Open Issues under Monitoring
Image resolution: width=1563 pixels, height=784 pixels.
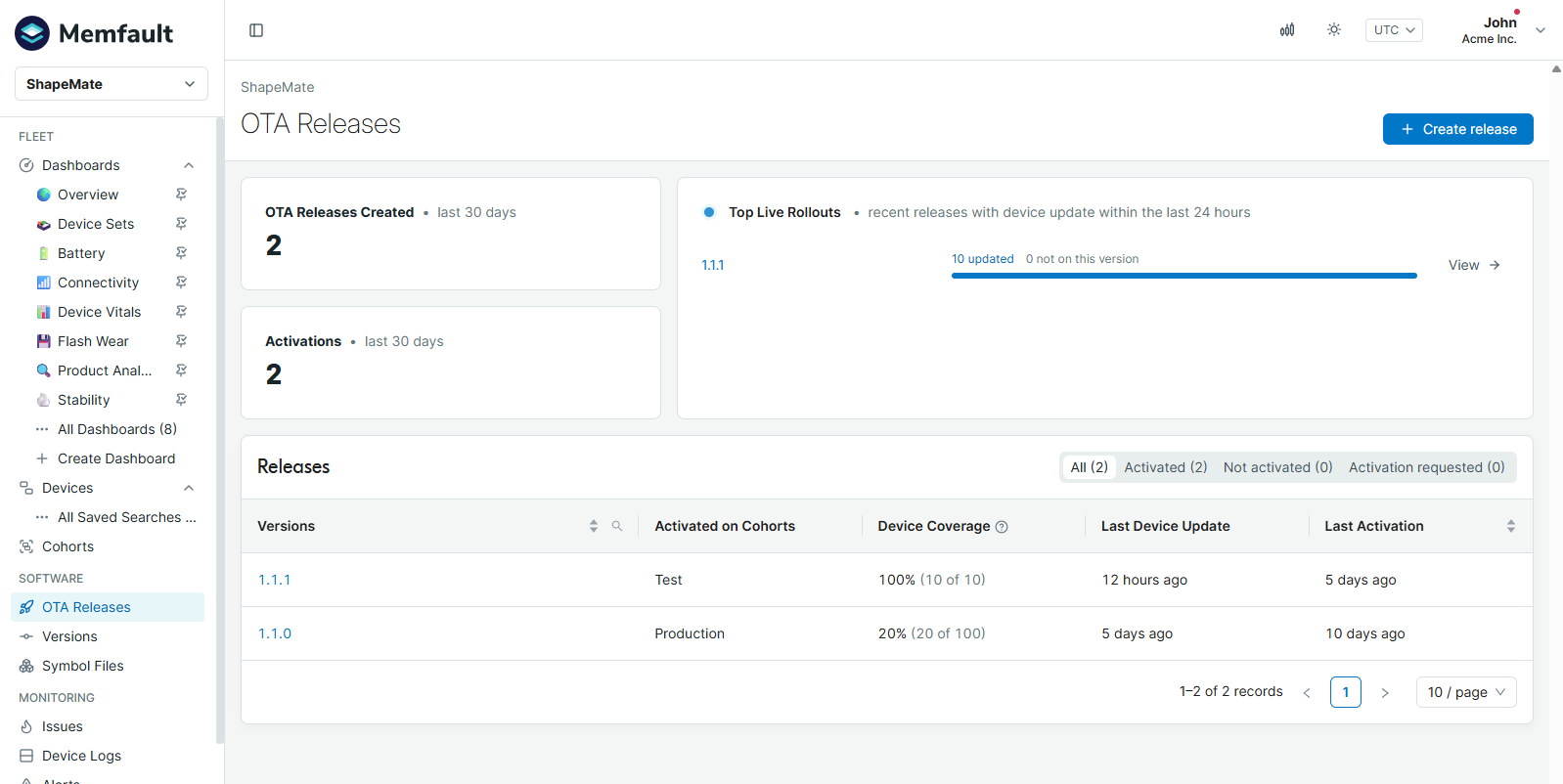pyautogui.click(x=63, y=726)
